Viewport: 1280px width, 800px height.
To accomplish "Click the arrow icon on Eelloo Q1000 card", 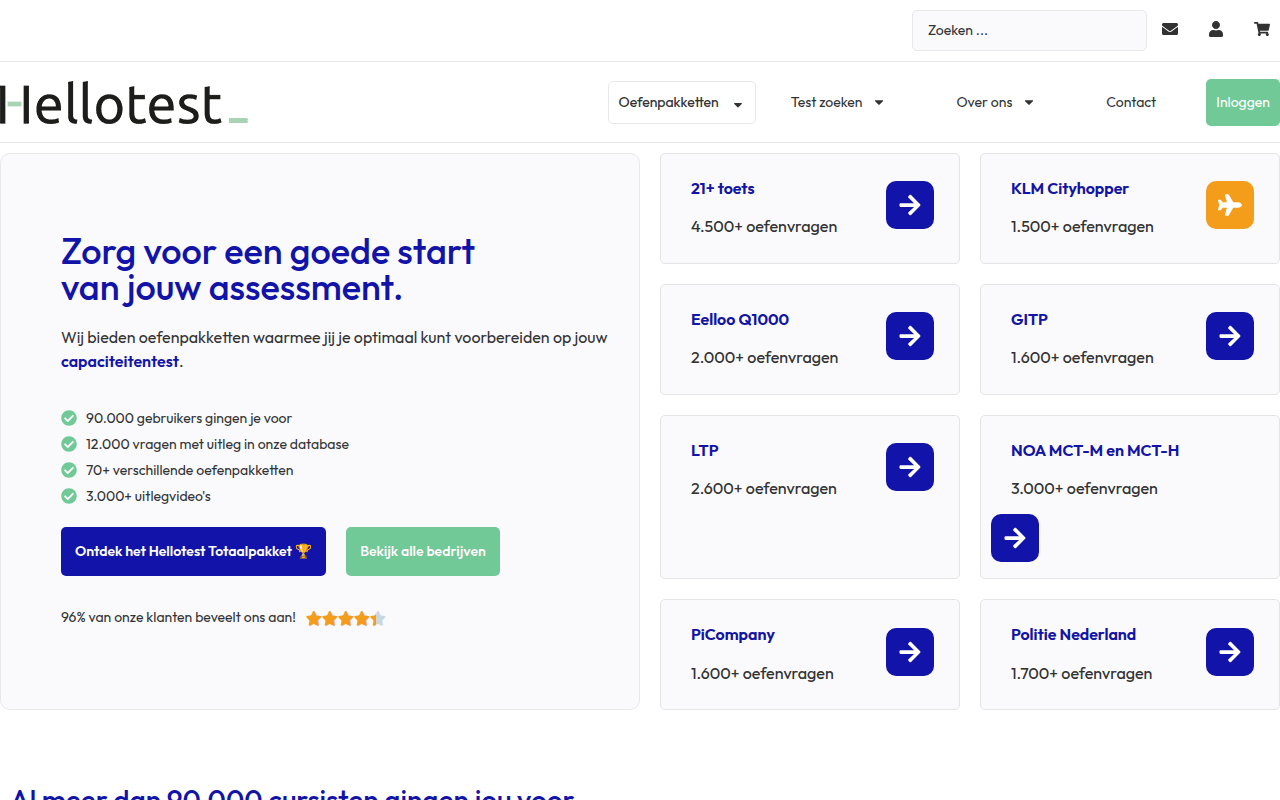I will coord(910,336).
